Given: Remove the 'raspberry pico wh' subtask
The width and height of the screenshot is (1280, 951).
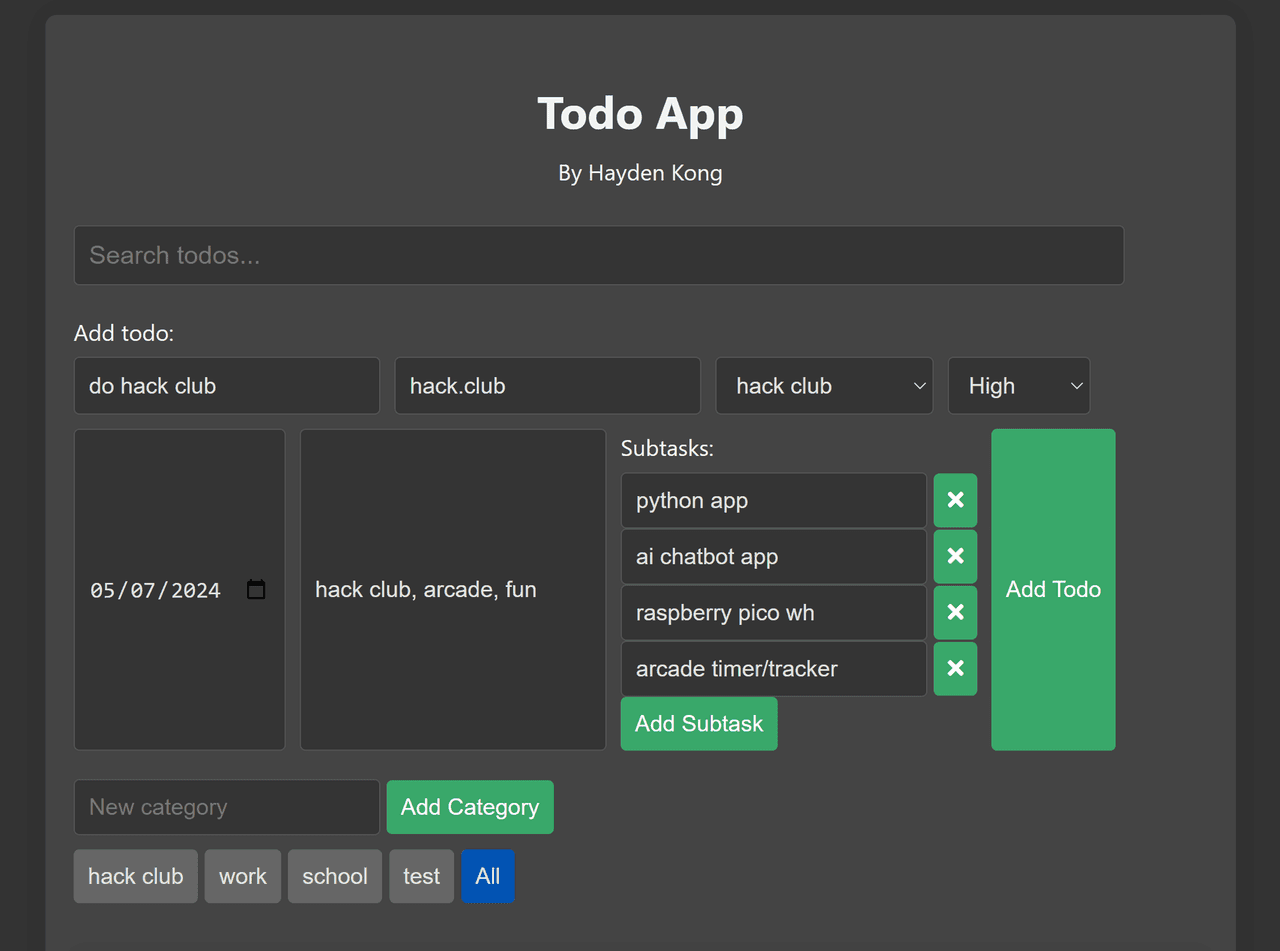Looking at the screenshot, I should [955, 612].
